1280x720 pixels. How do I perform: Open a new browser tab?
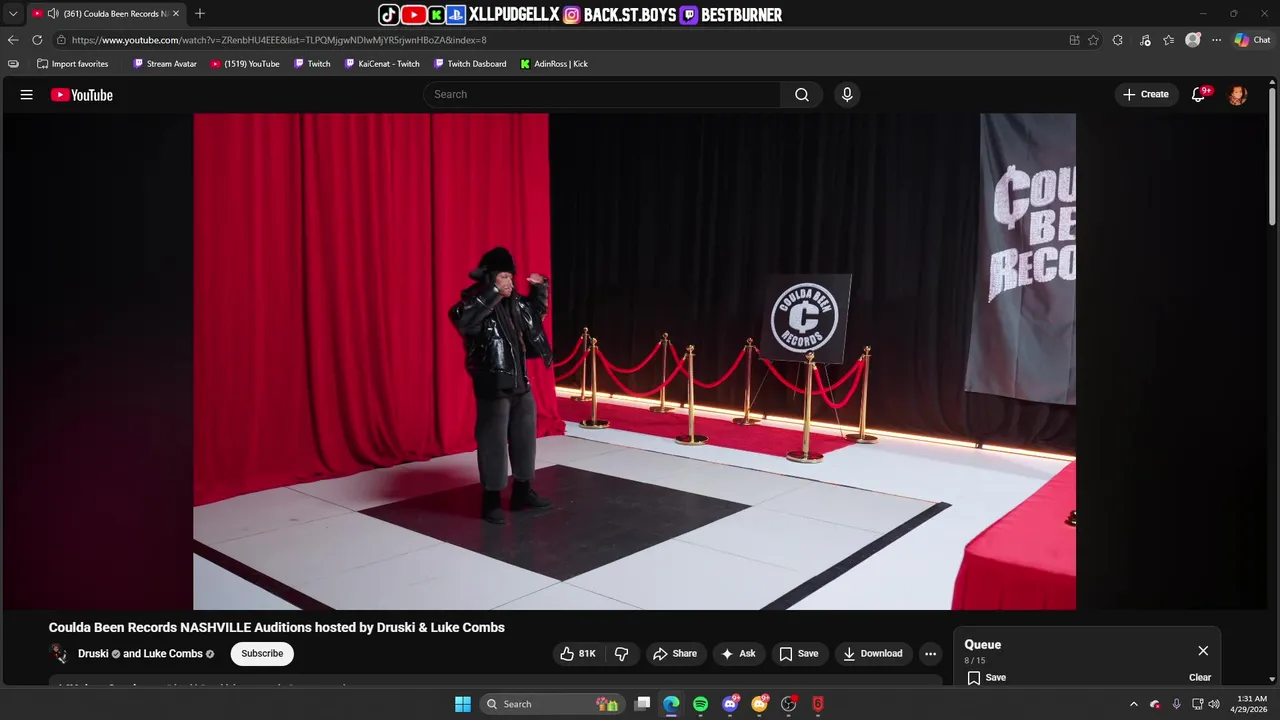click(x=200, y=14)
